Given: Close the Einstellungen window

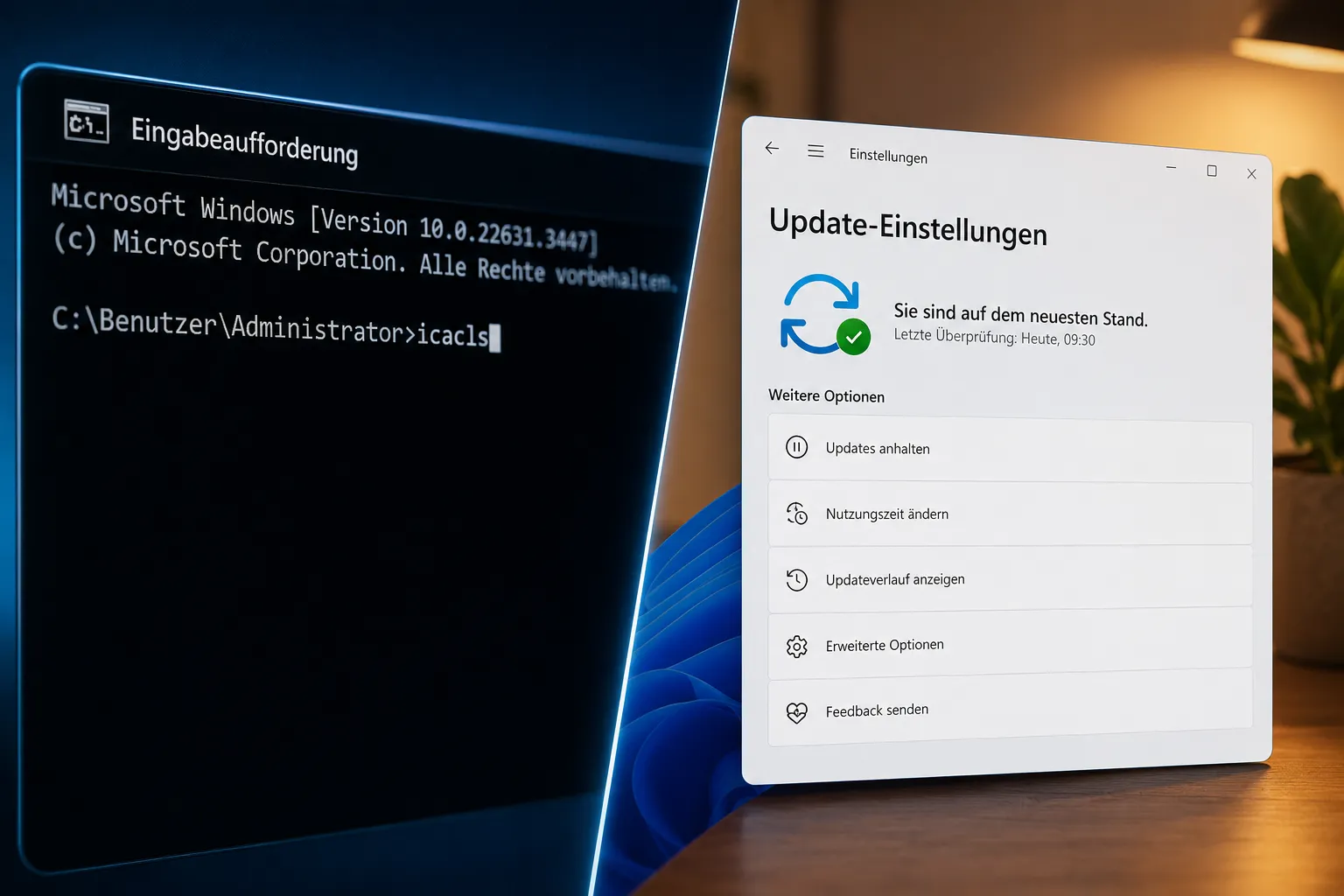Looking at the screenshot, I should coord(1251,174).
